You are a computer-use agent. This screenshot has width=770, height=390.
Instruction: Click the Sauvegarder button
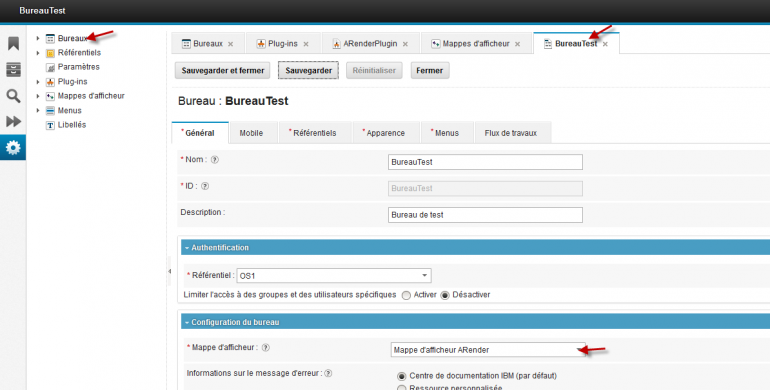pos(308,70)
